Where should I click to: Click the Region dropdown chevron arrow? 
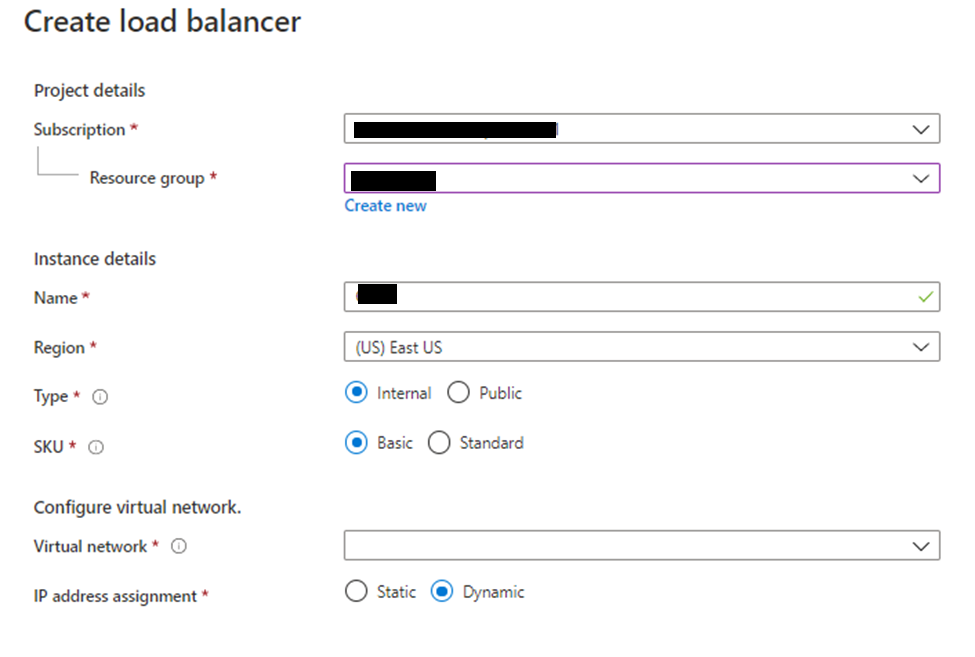tap(921, 347)
